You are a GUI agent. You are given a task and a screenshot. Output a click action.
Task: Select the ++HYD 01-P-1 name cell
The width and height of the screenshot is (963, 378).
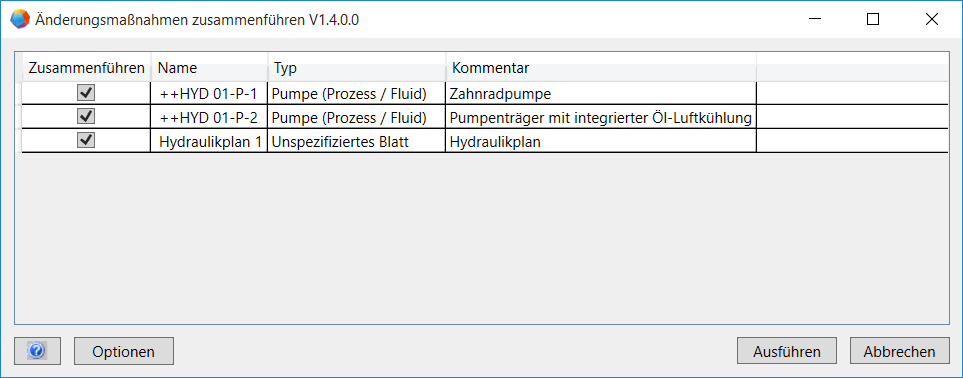pyautogui.click(x=209, y=93)
